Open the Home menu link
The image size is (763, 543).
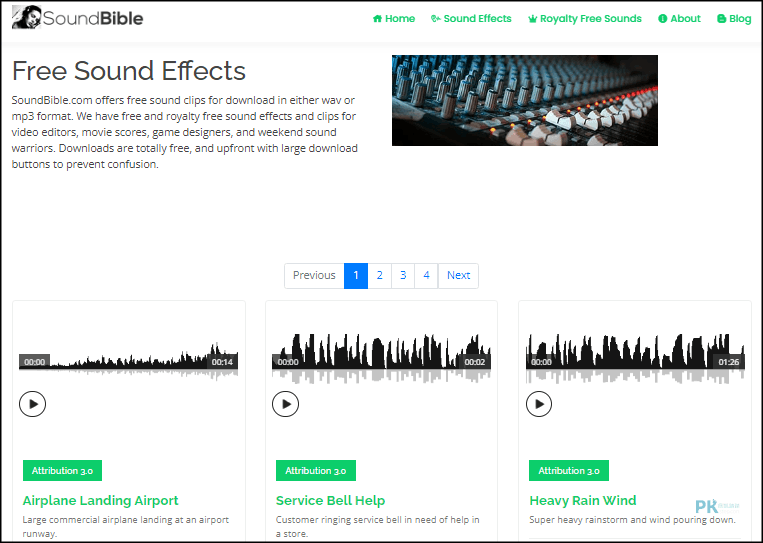pyautogui.click(x=394, y=18)
